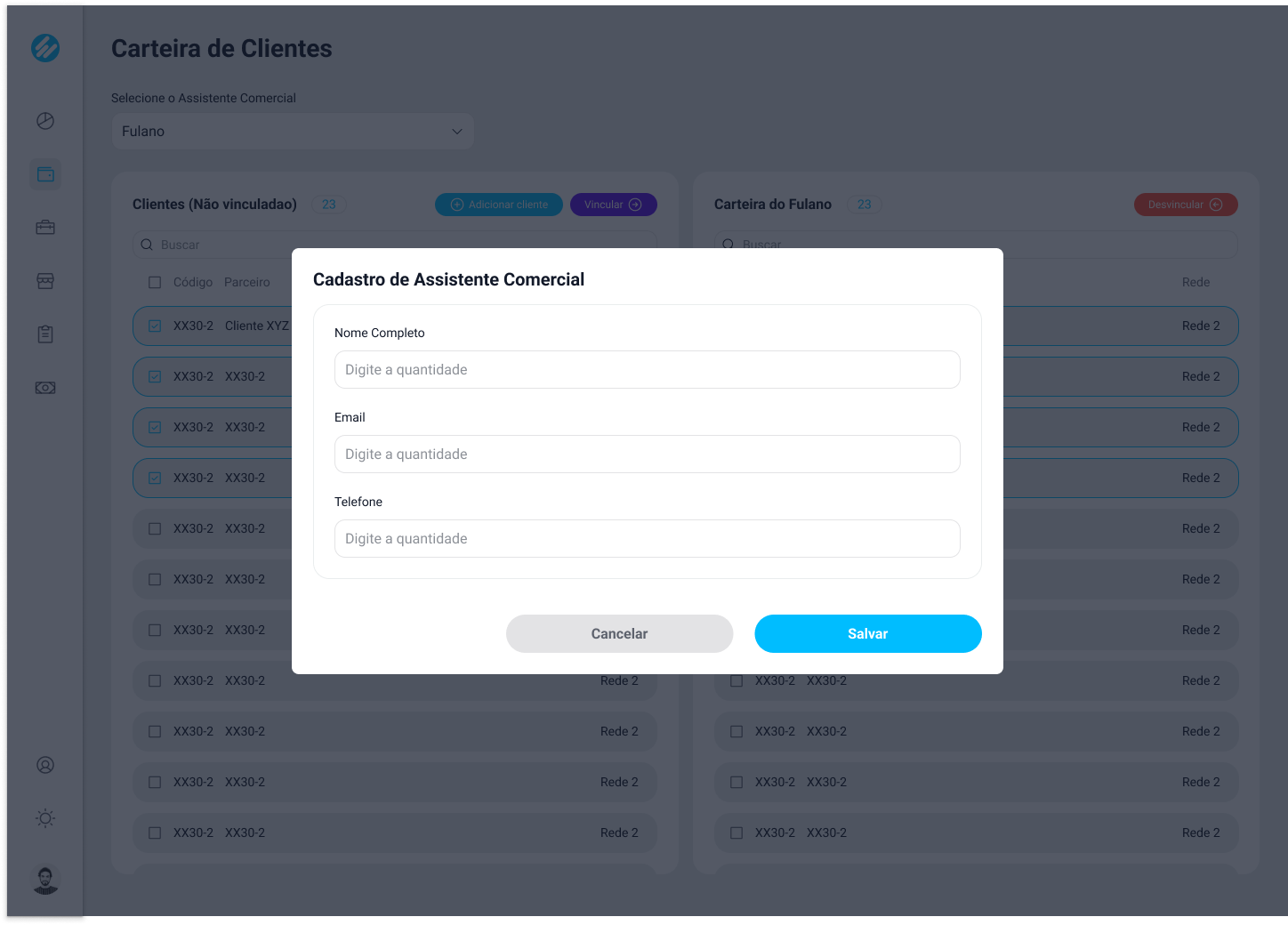Image resolution: width=1288 pixels, height=925 pixels.
Task: Open the clipboard icon in sidebar
Action: click(45, 334)
